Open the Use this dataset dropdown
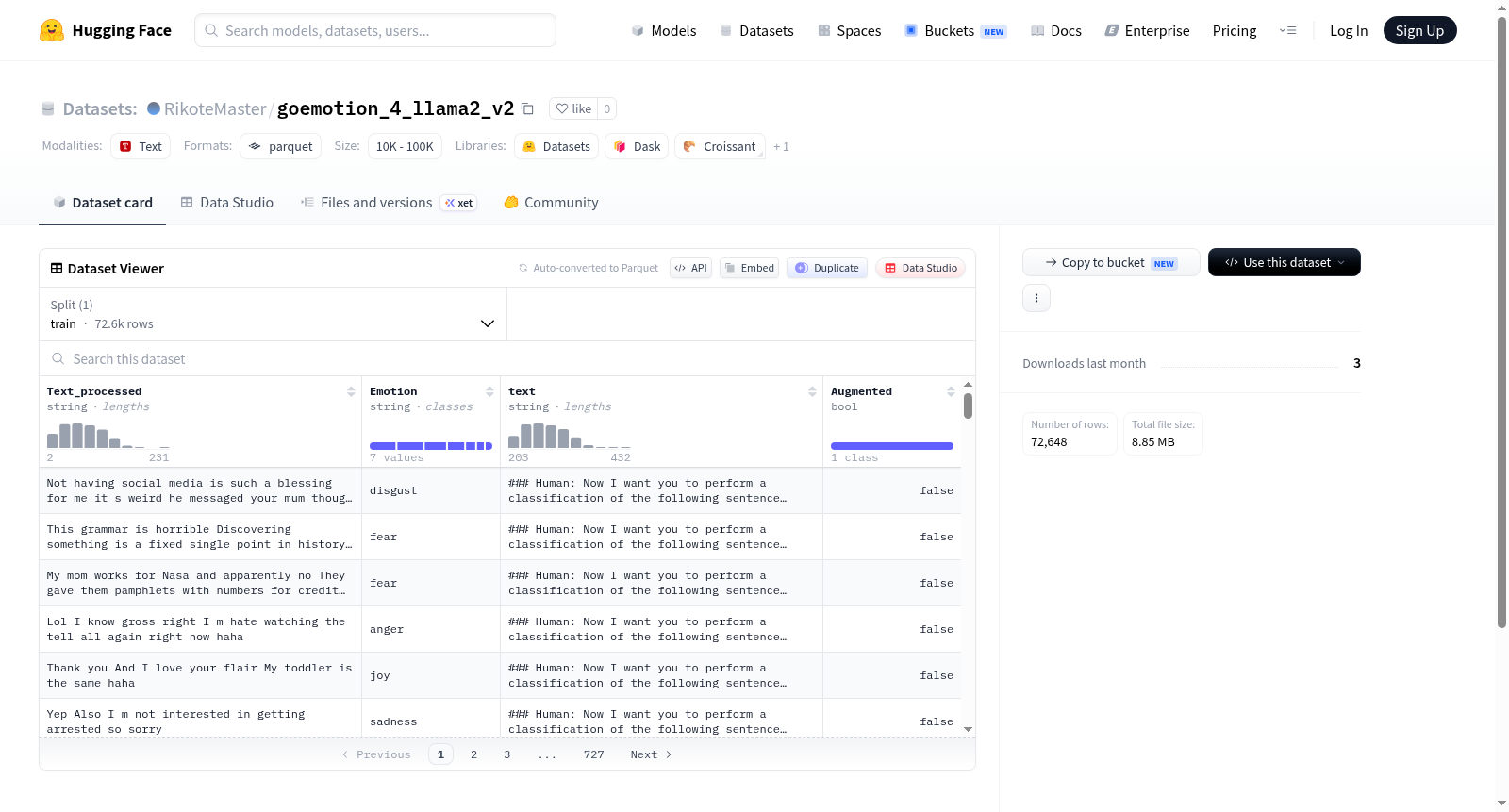The height and width of the screenshot is (812, 1509). 1285,262
